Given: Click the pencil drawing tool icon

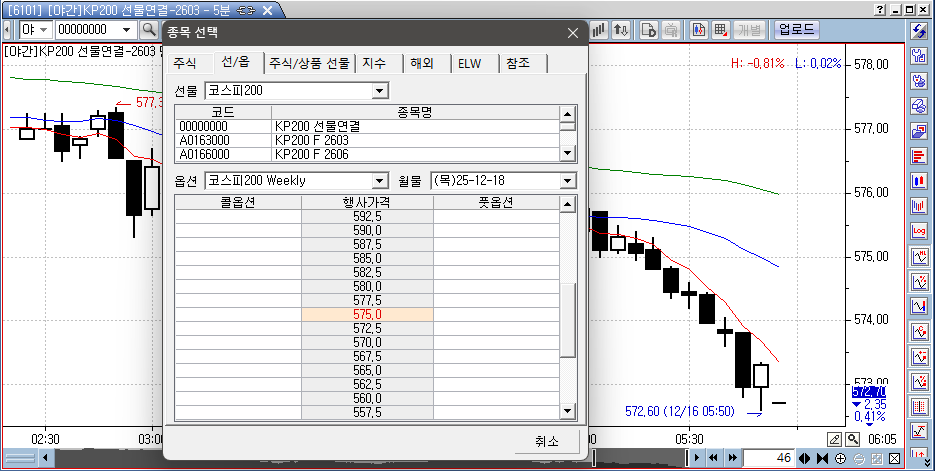Looking at the screenshot, I should [835, 439].
